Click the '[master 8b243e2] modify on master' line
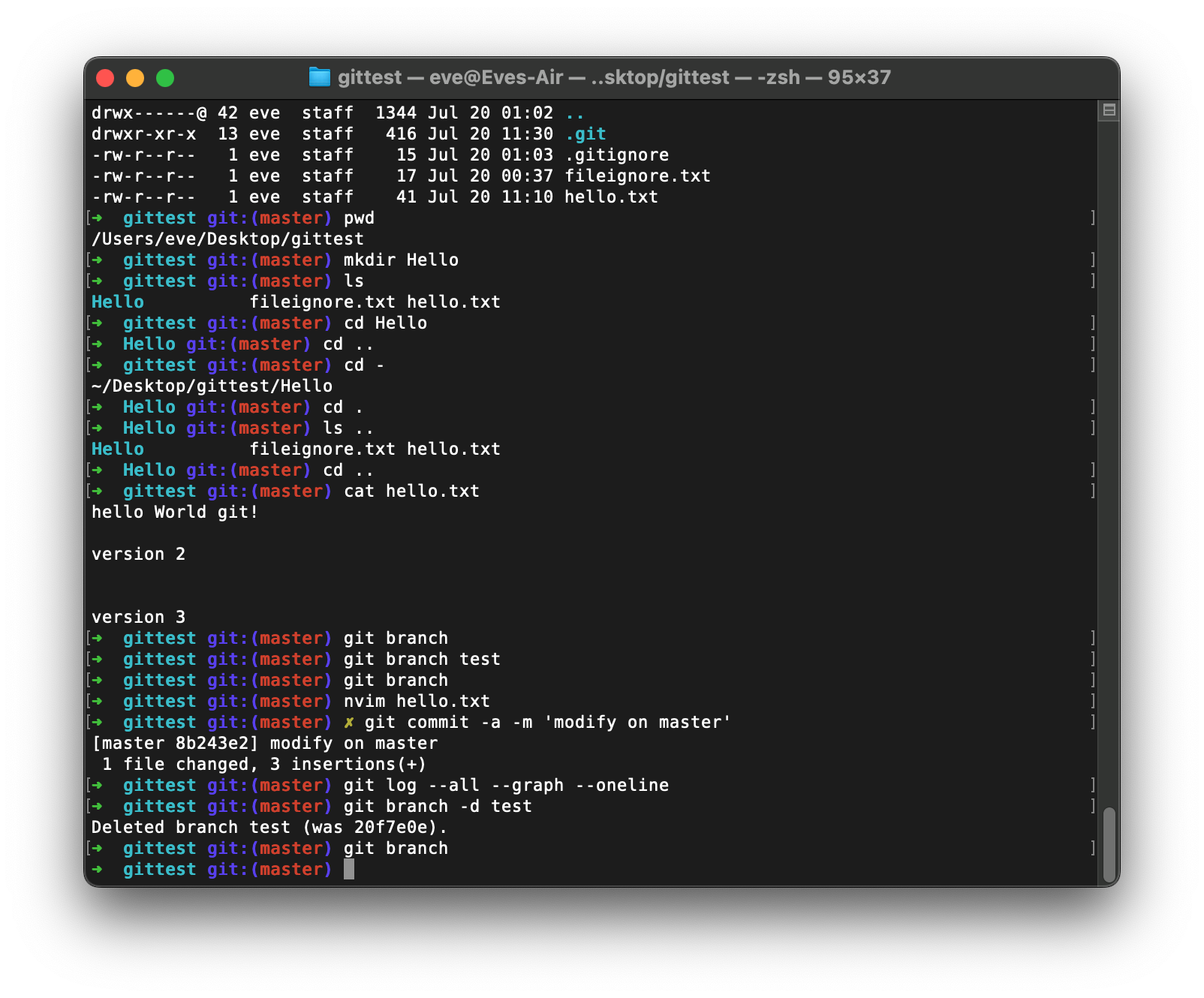 (x=264, y=743)
